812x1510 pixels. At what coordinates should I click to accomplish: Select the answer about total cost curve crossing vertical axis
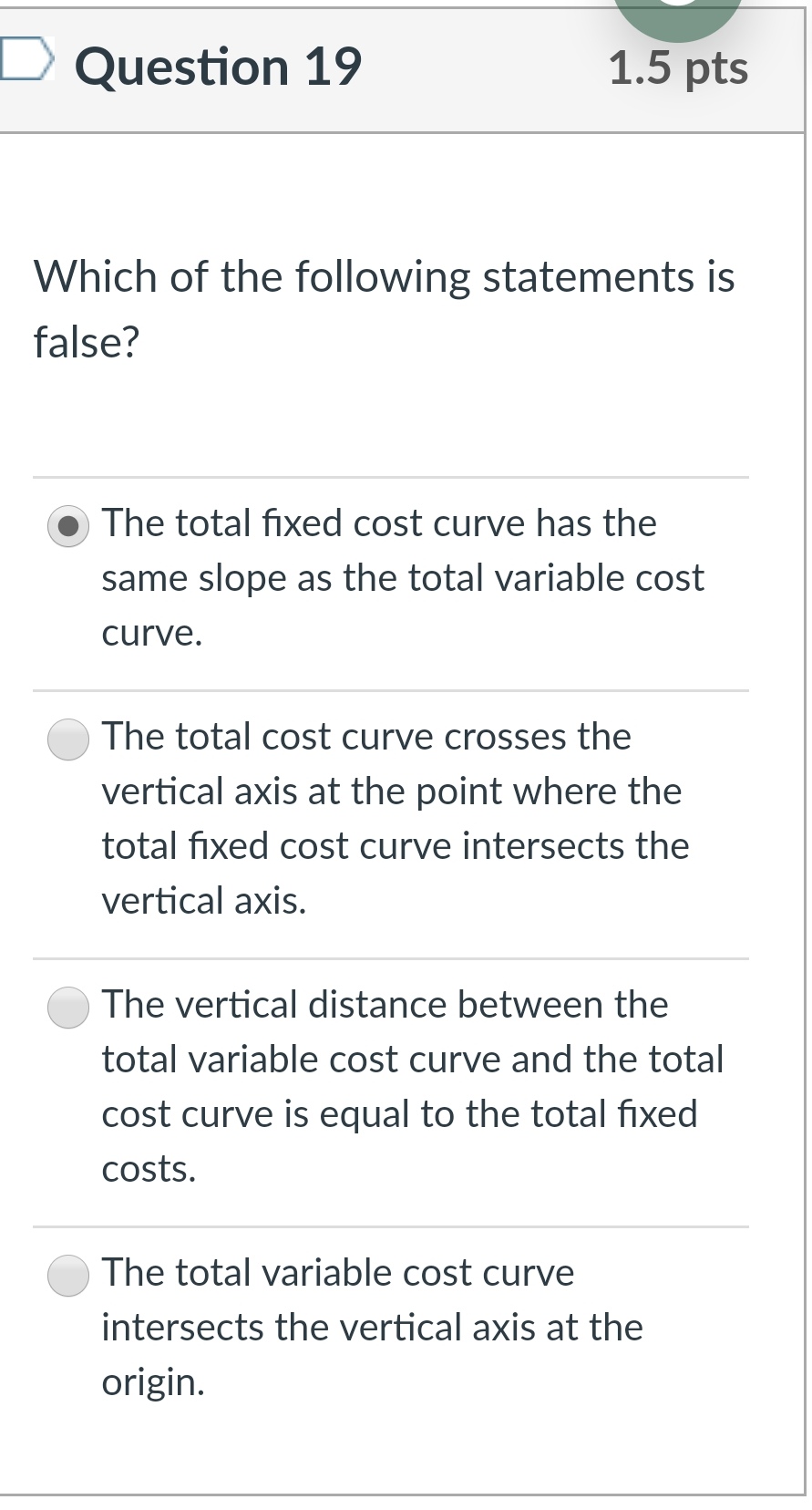click(67, 740)
